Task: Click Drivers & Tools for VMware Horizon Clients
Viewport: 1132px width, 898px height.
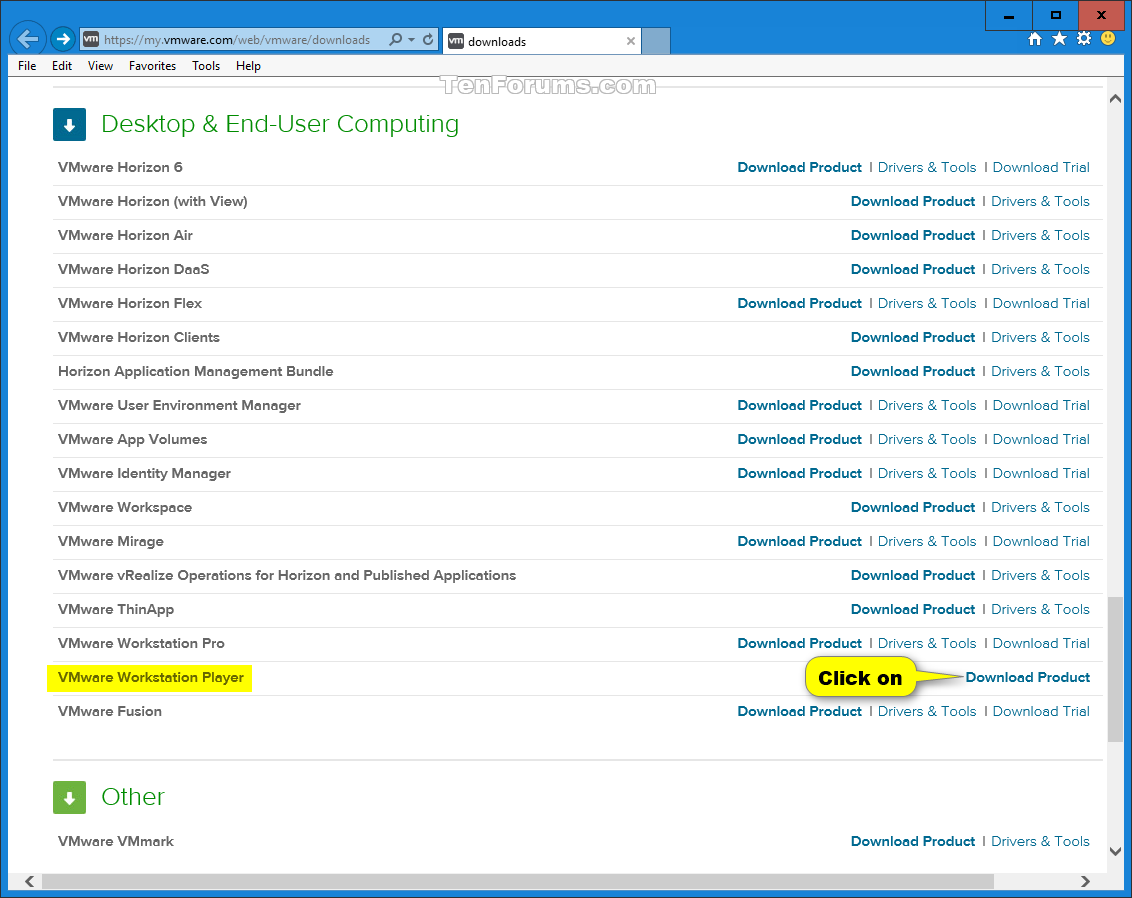Action: point(1040,337)
